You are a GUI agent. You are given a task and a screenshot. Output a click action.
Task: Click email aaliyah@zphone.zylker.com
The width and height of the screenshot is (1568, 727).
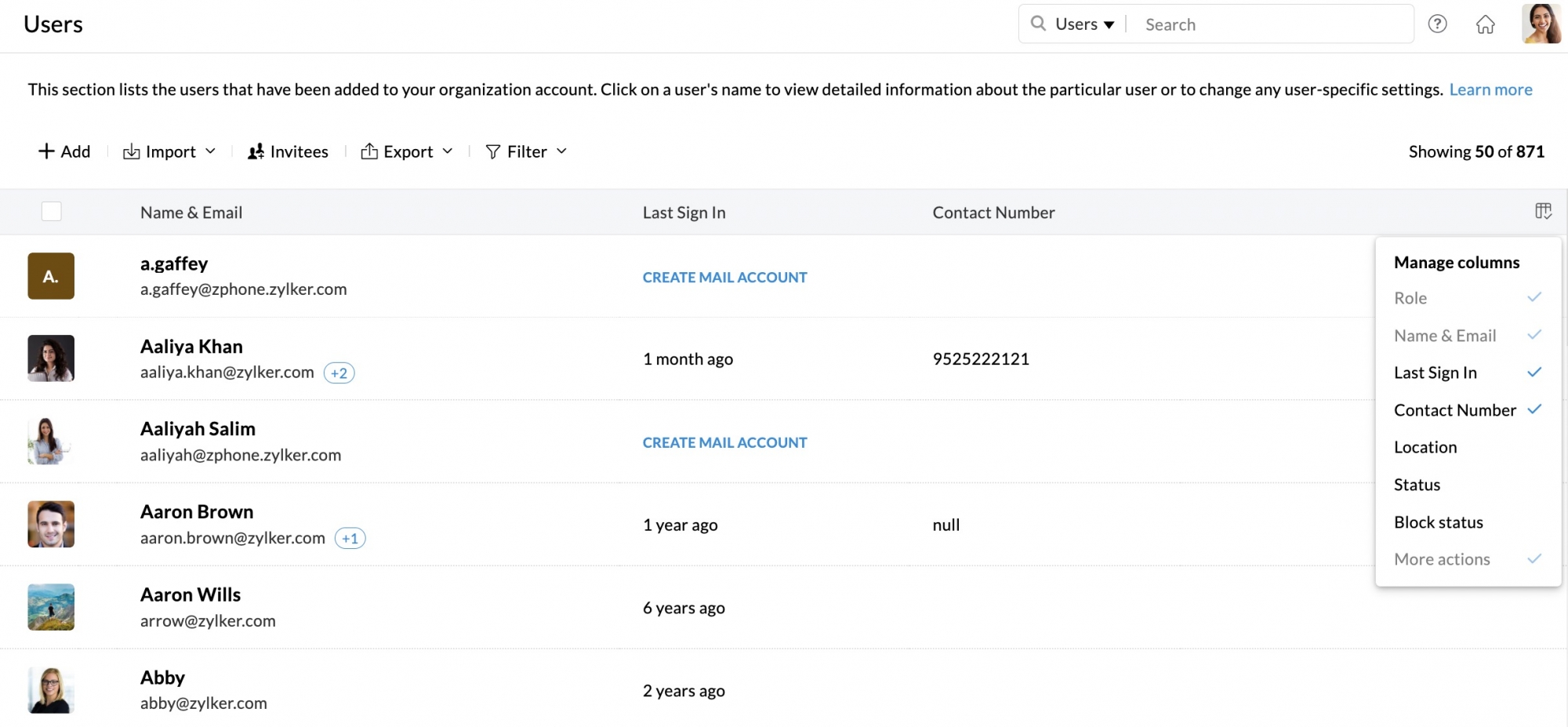[x=241, y=455]
